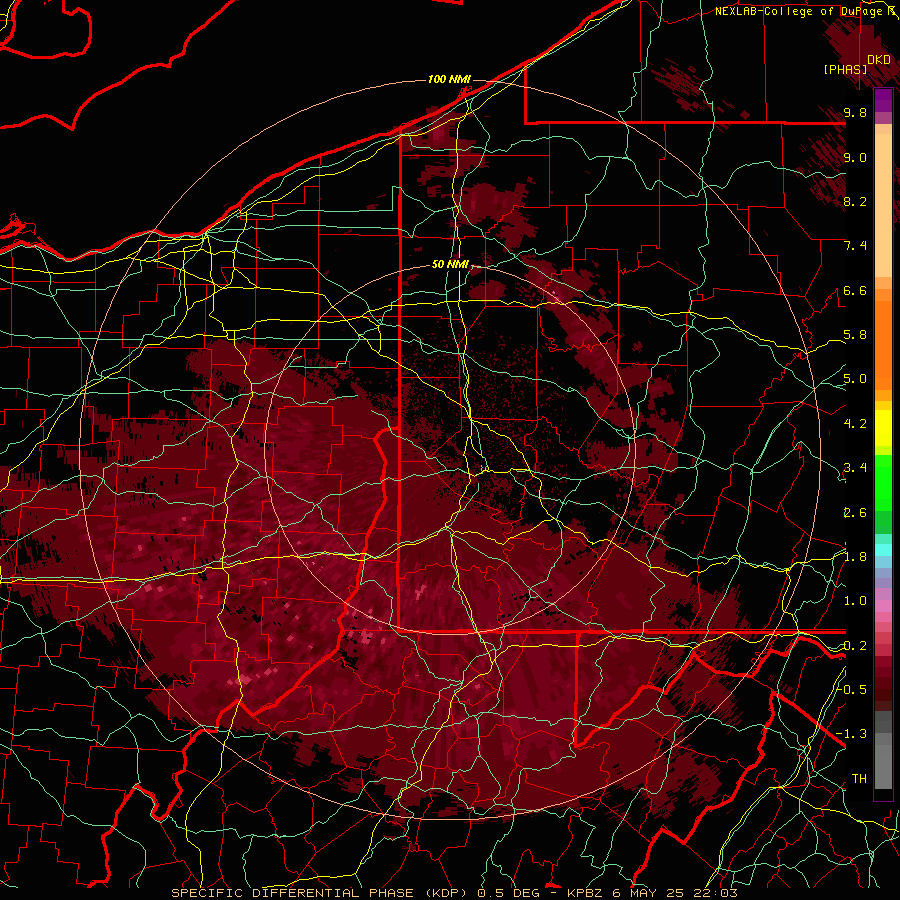Click the 1.0 value on the color scale
This screenshot has height=900, width=900.
point(855,601)
